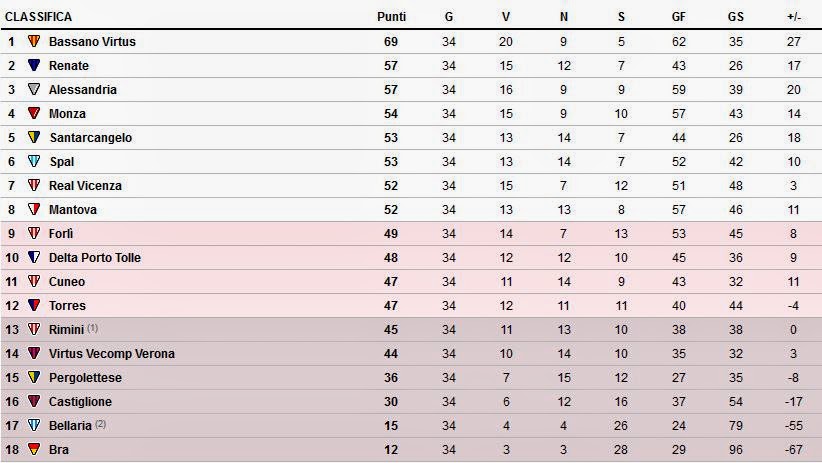Select the Forlì row in standings
Viewport: 822px width, 463px height.
click(x=411, y=234)
